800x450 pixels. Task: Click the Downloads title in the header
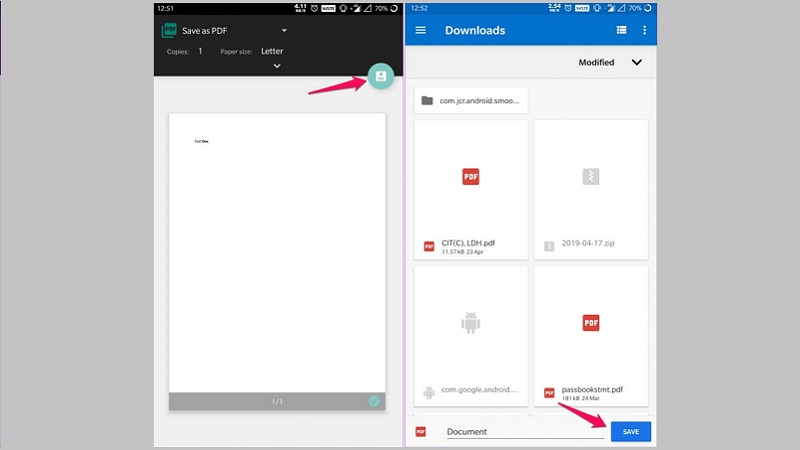tap(475, 30)
